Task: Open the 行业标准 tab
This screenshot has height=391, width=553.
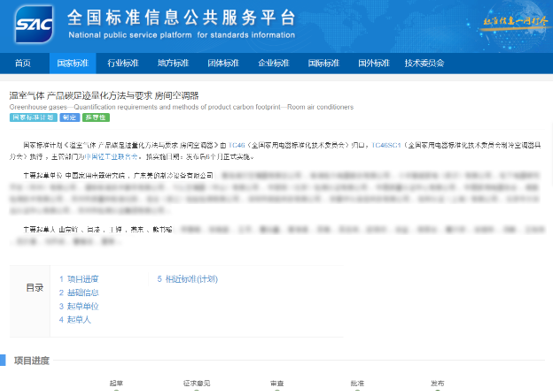Action: 123,63
